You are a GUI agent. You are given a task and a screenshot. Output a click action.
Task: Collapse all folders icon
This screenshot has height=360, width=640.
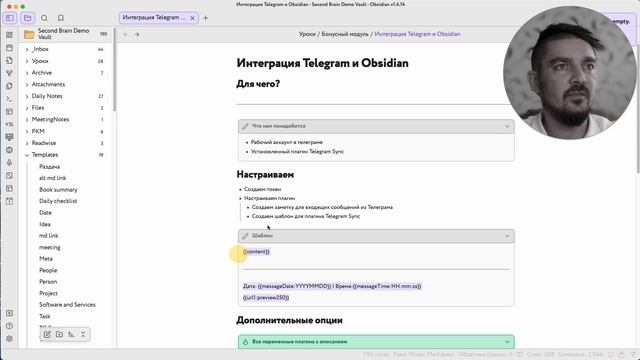[83, 334]
